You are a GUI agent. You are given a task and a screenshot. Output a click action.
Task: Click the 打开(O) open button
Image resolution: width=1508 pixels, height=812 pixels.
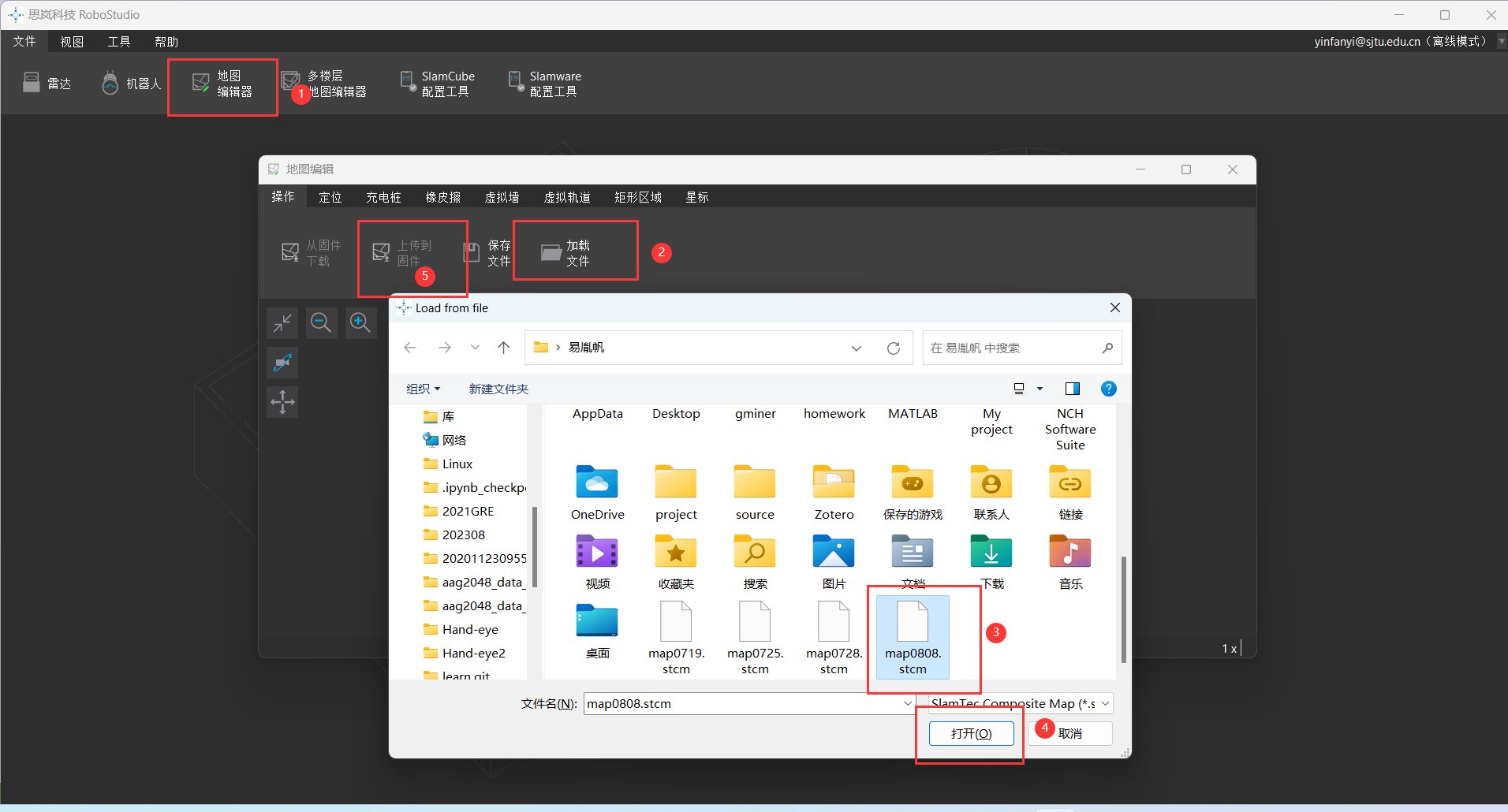click(971, 733)
